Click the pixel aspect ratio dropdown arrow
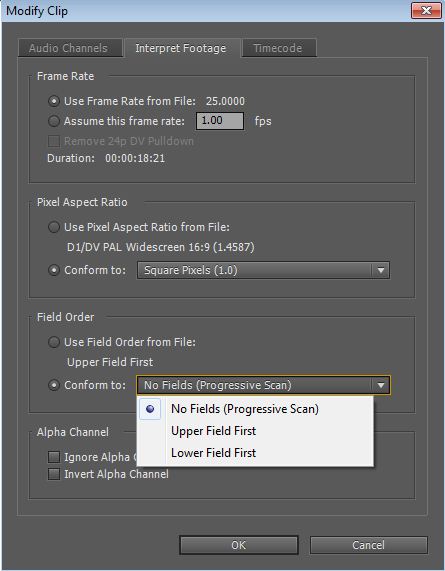The image size is (445, 571). click(381, 270)
